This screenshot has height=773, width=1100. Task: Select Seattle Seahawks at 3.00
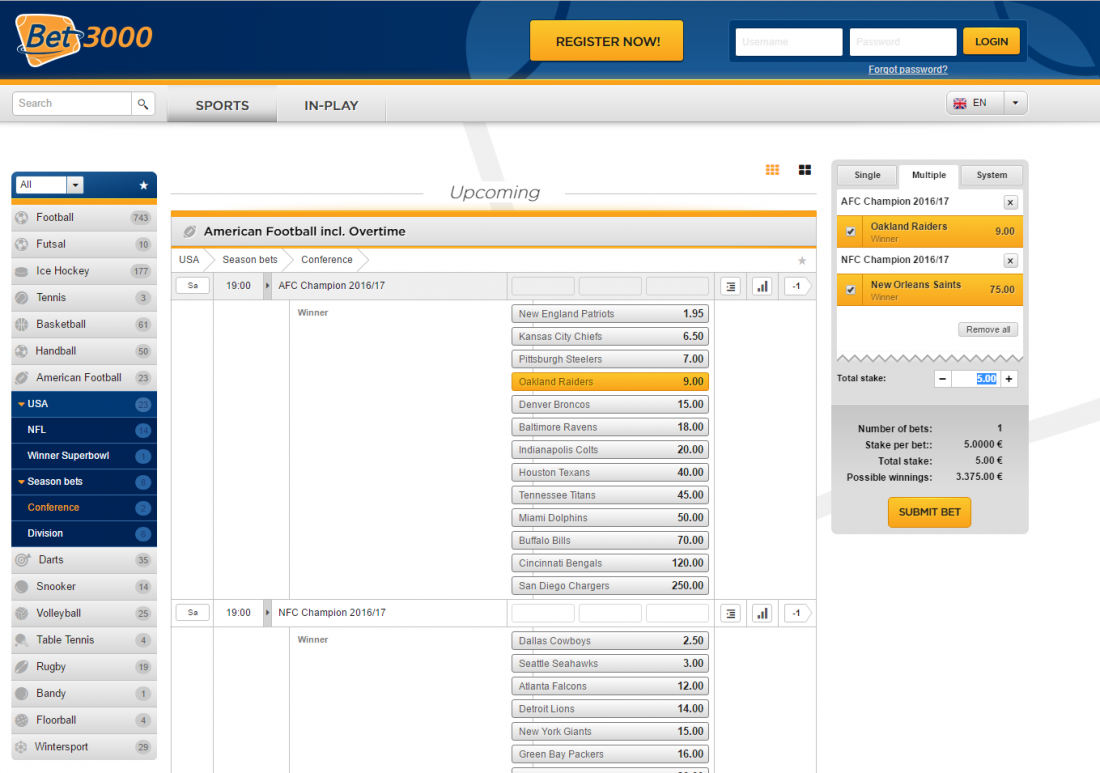[x=610, y=664]
